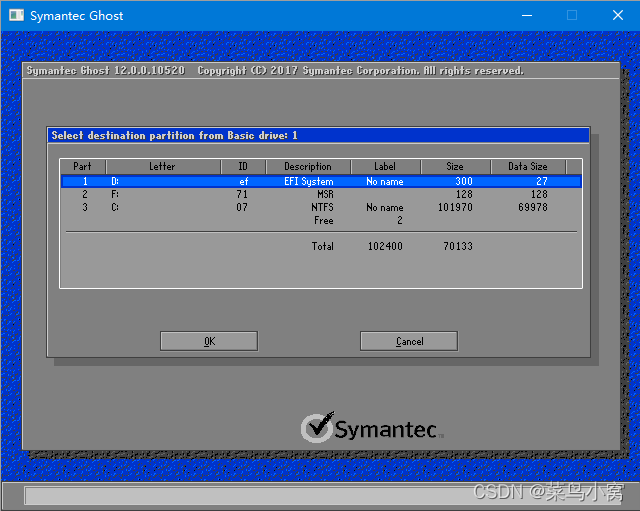Click the Cancel button
640x511 pixels.
click(x=409, y=341)
